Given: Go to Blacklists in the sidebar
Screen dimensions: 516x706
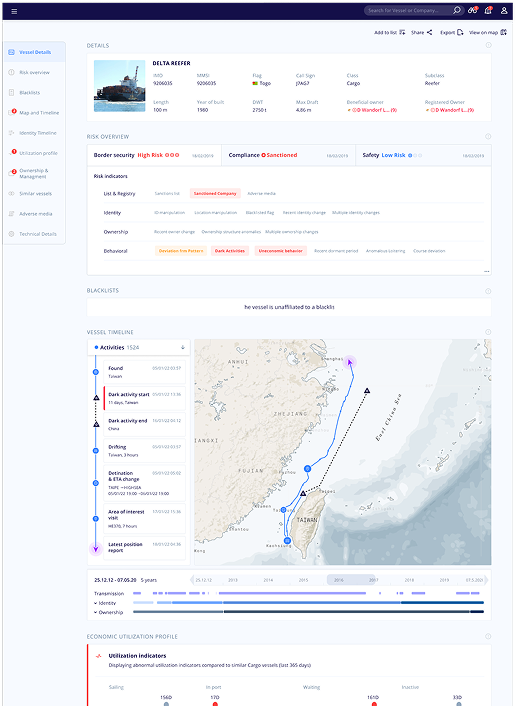Looking at the screenshot, I should click(x=30, y=93).
